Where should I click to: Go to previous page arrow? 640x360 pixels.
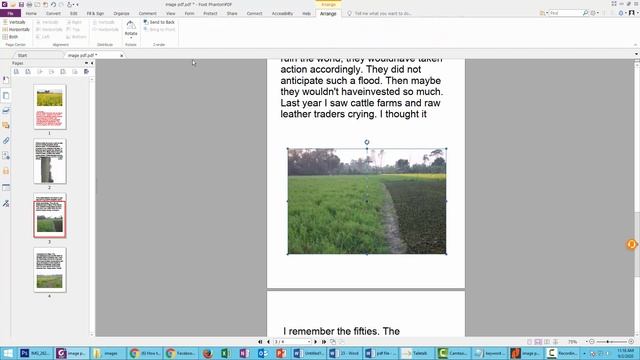coord(268,342)
